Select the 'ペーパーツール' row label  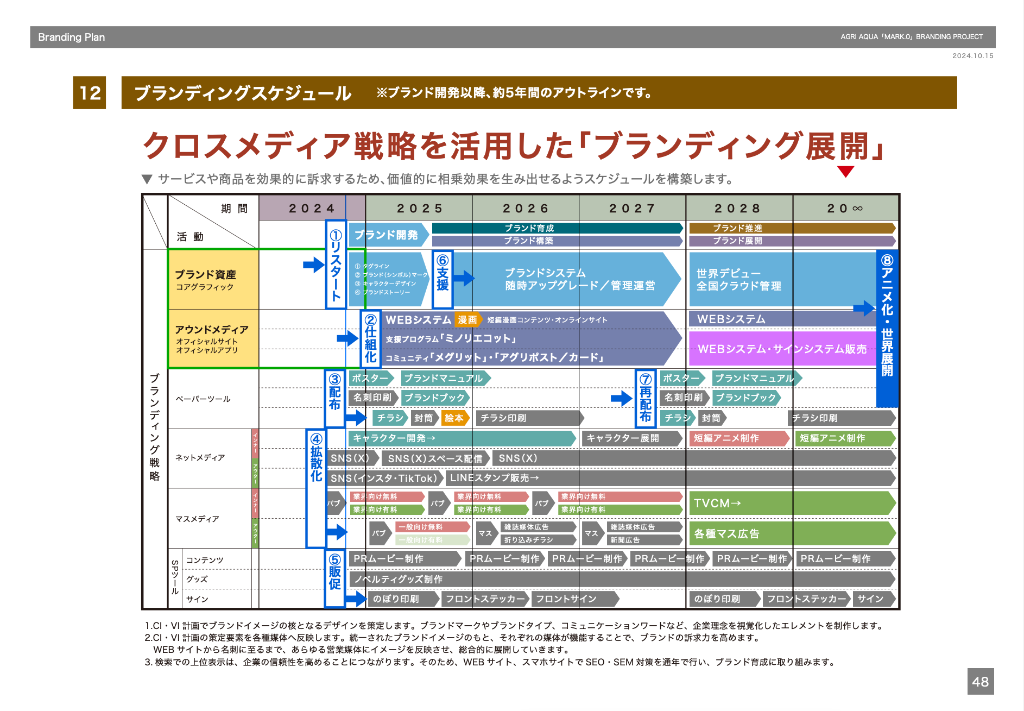pyautogui.click(x=202, y=399)
